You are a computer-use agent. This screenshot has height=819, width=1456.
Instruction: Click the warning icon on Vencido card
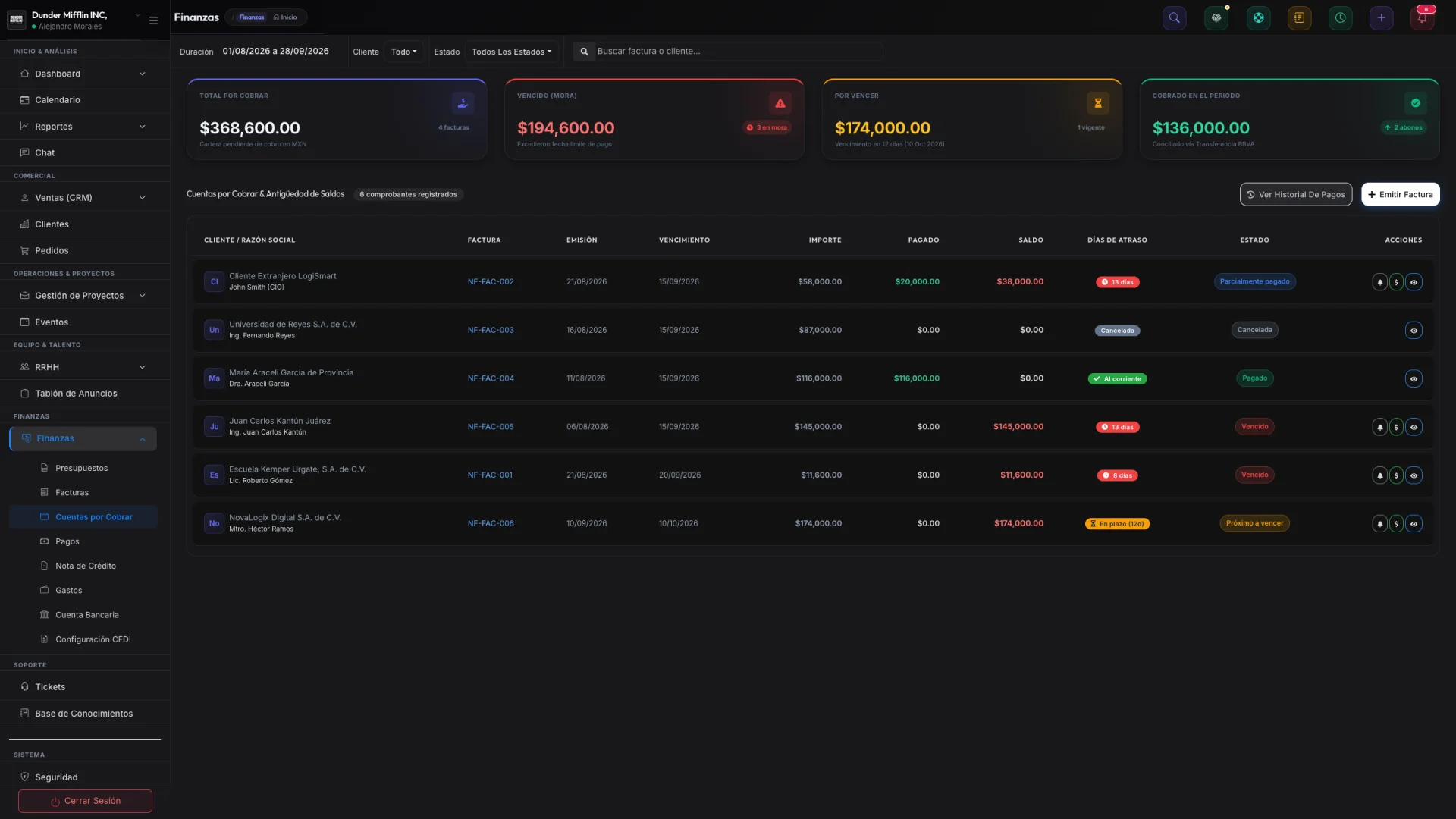(x=780, y=103)
